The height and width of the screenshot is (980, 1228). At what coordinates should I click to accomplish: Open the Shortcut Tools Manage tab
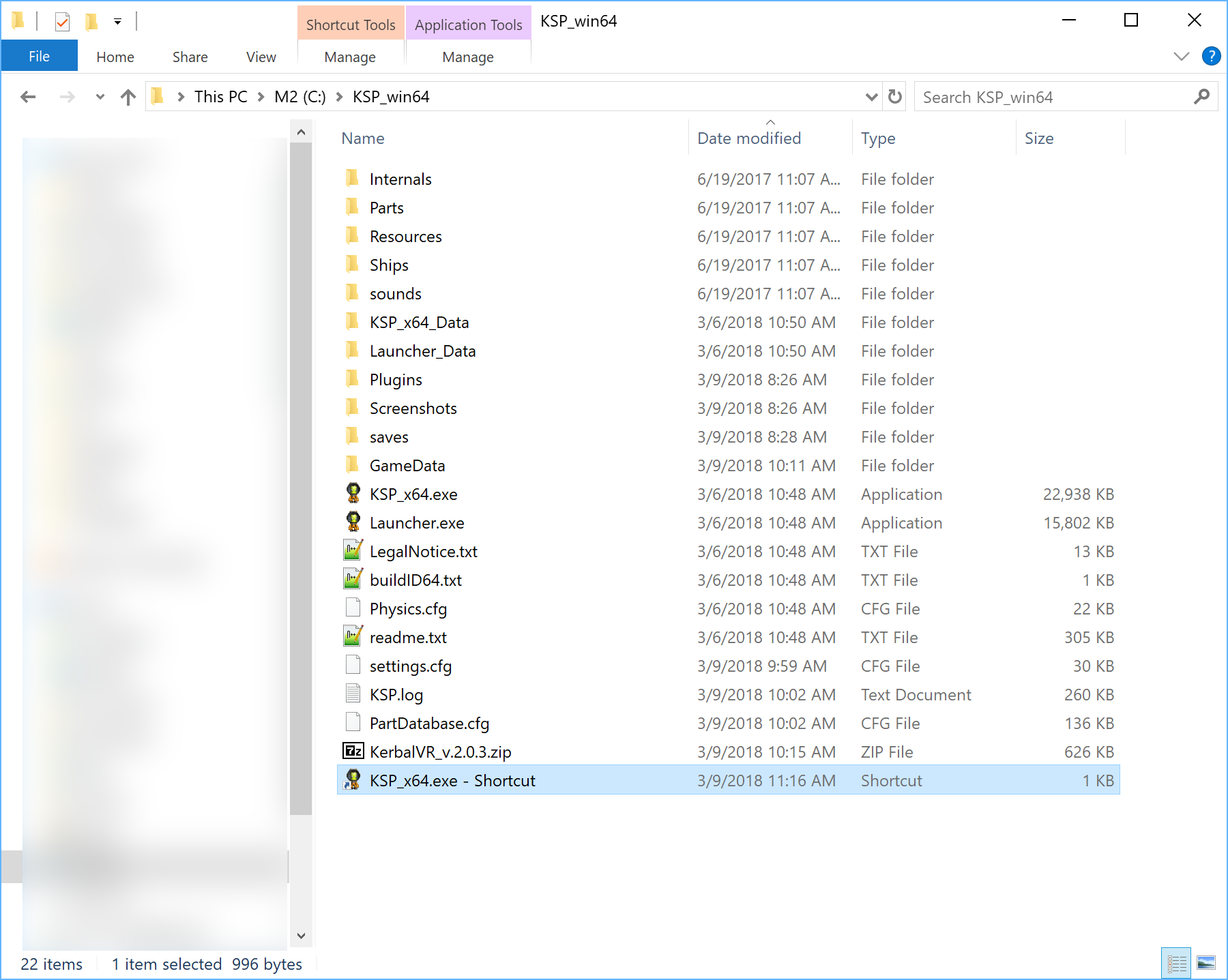pyautogui.click(x=350, y=57)
